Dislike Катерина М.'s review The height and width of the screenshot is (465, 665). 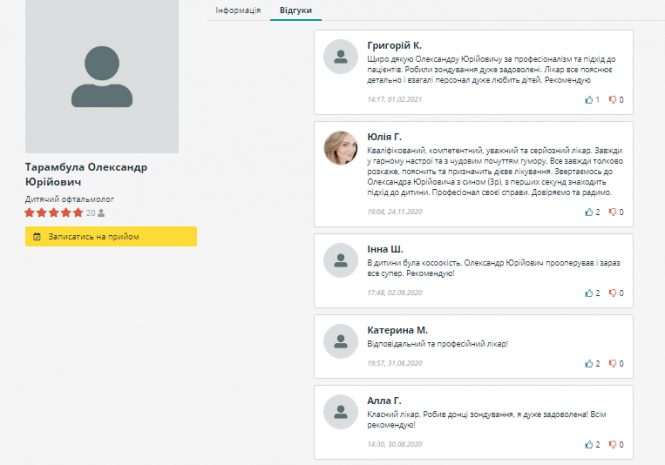(x=613, y=363)
